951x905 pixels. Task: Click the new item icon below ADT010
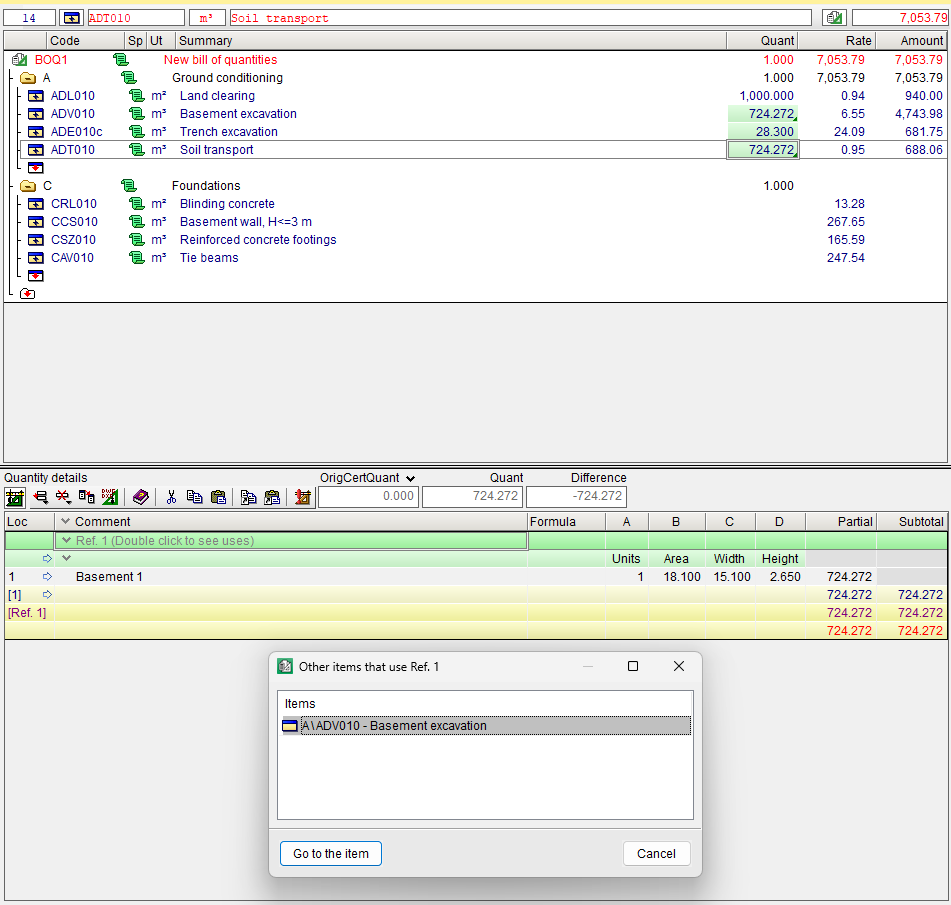click(x=36, y=168)
